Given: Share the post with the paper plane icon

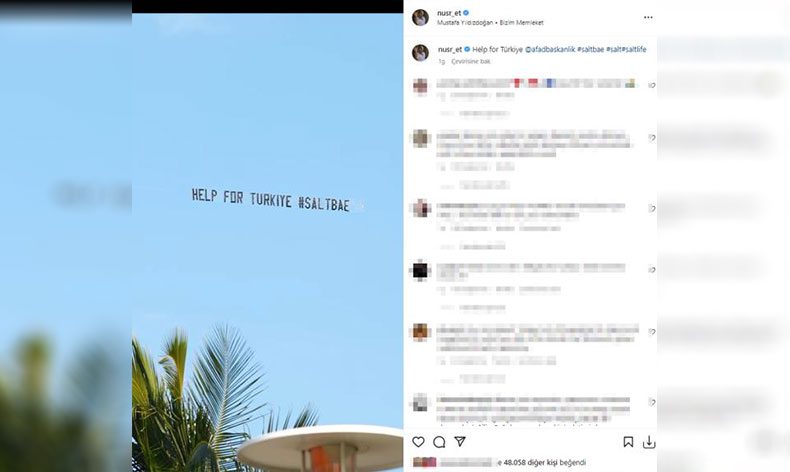Looking at the screenshot, I should pos(460,441).
